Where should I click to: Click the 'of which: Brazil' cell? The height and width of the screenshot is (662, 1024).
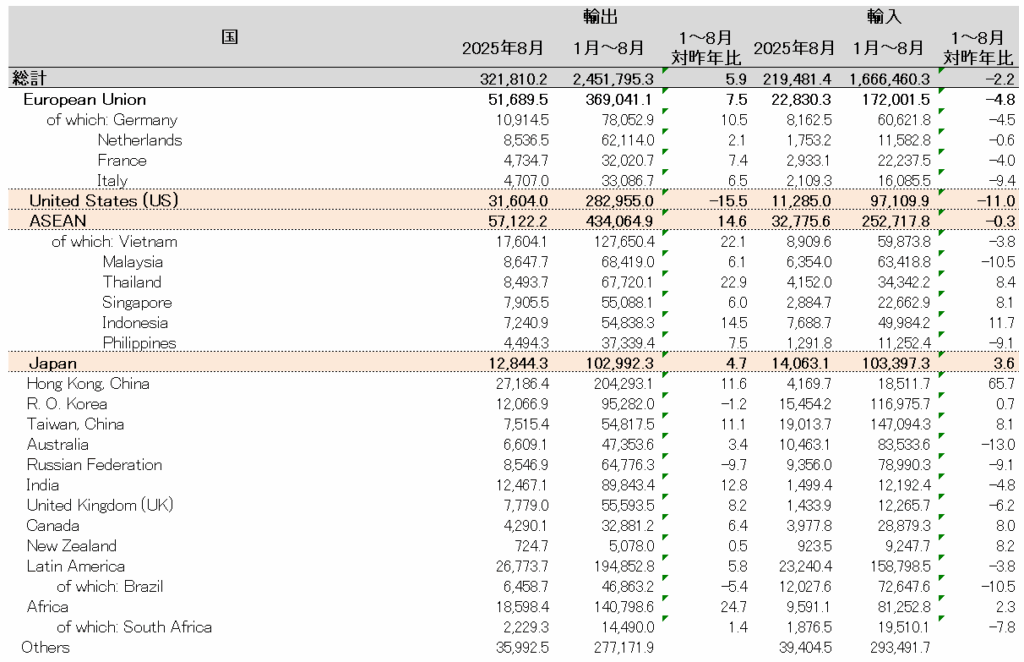click(109, 586)
